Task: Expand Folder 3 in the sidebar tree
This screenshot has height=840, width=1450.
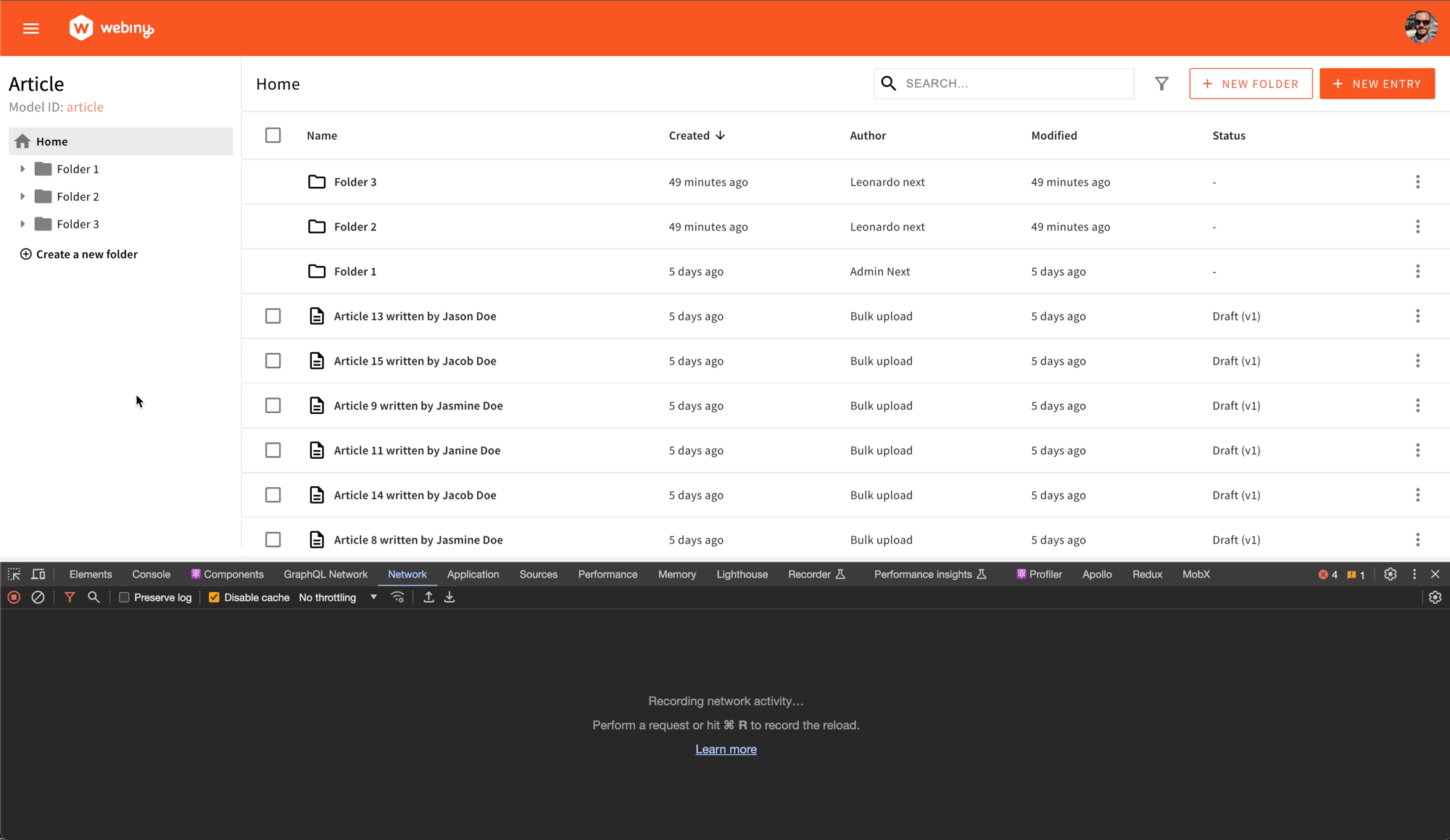Action: [x=22, y=224]
